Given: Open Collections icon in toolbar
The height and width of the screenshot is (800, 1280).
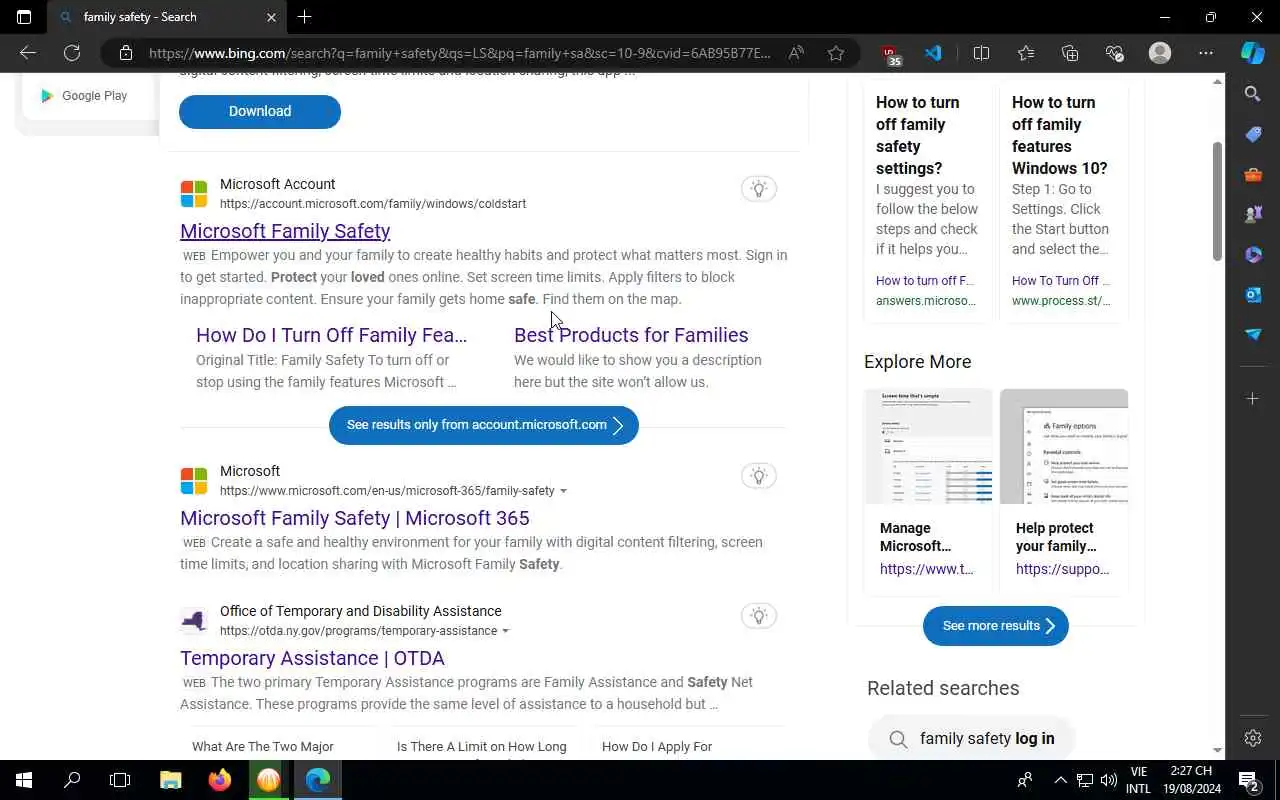Looking at the screenshot, I should (1070, 53).
